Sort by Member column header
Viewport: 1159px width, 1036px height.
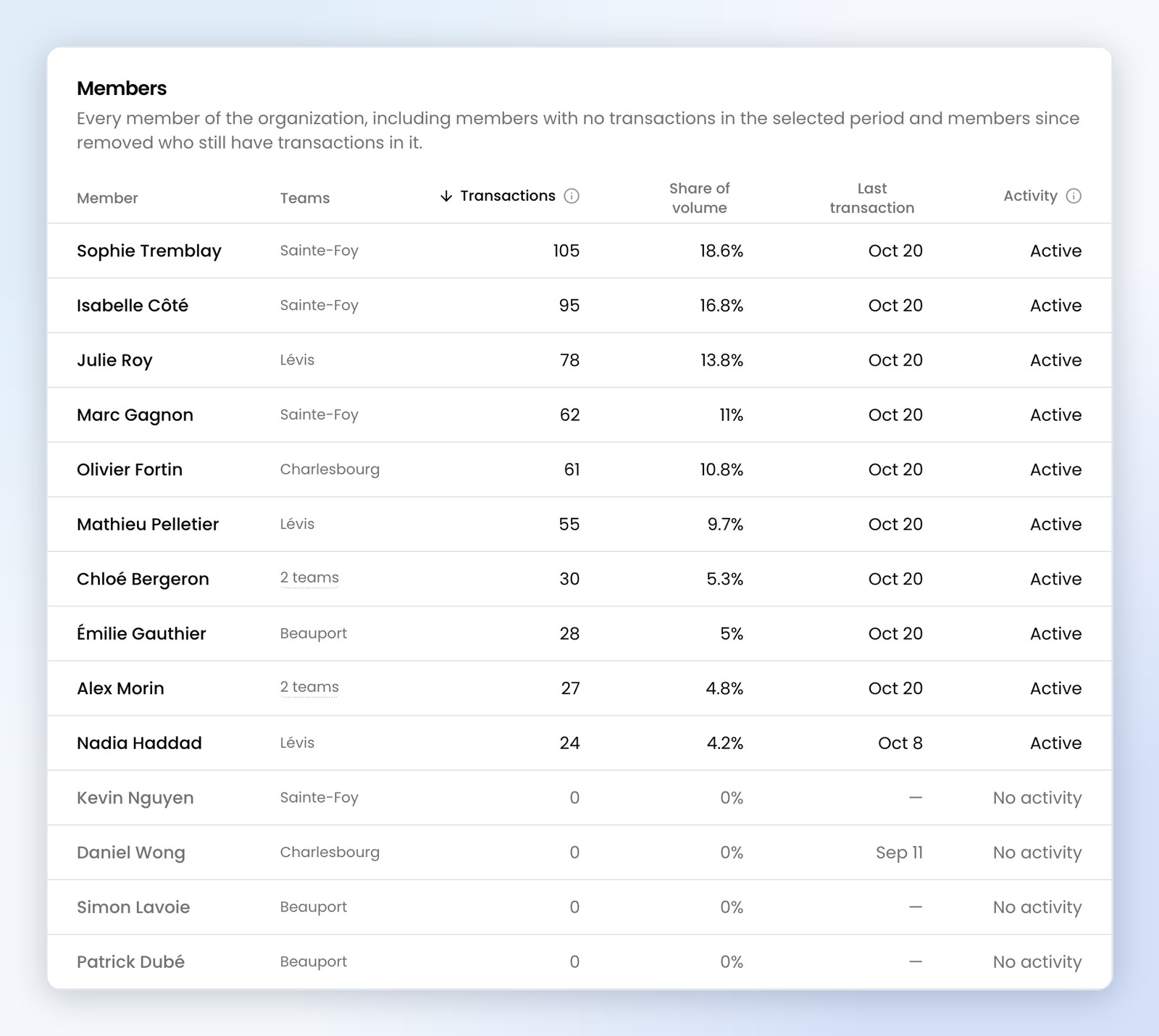coord(107,199)
